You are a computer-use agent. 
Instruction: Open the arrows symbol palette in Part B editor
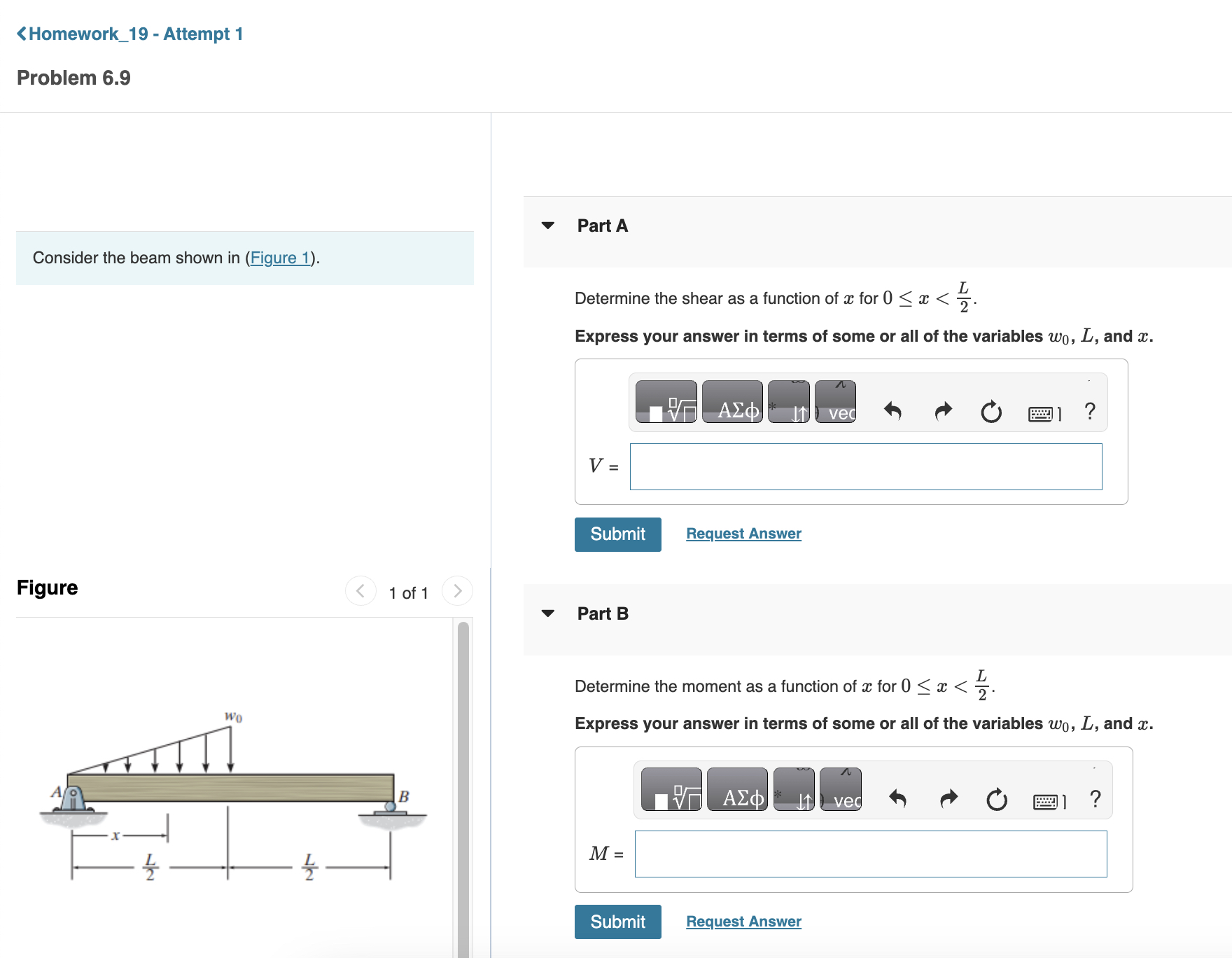[794, 790]
